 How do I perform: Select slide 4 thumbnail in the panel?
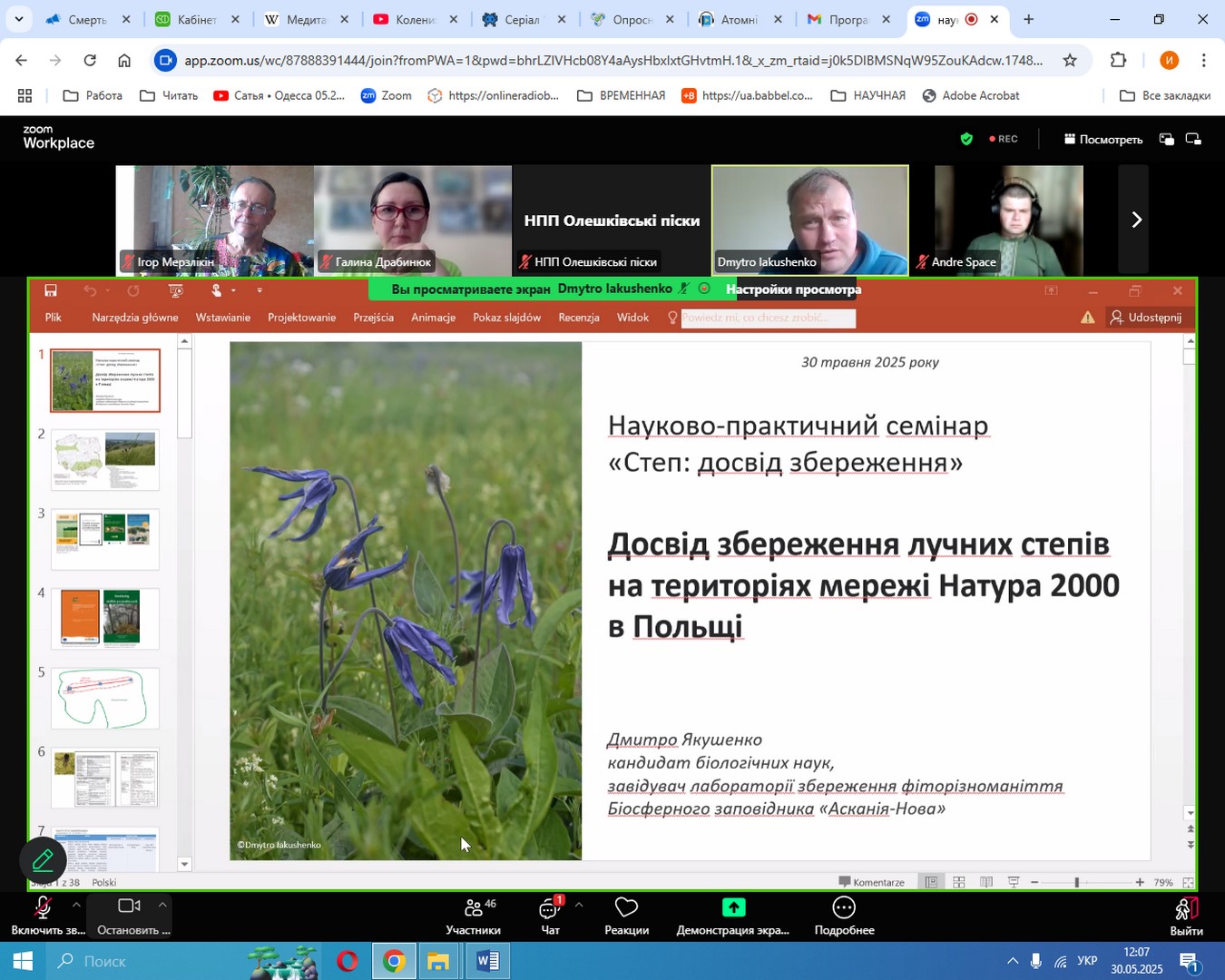point(105,619)
